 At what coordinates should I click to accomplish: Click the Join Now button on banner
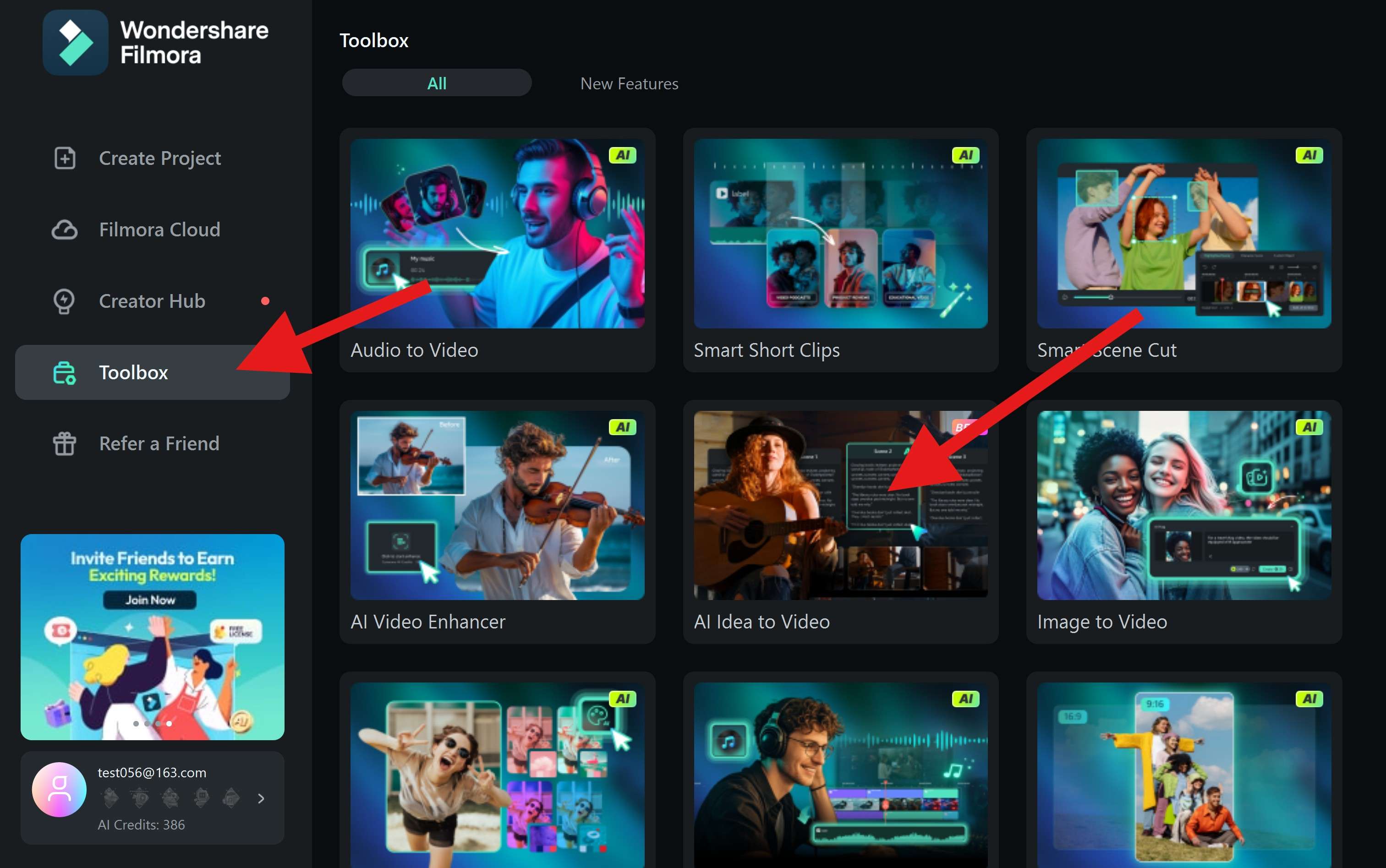point(150,600)
